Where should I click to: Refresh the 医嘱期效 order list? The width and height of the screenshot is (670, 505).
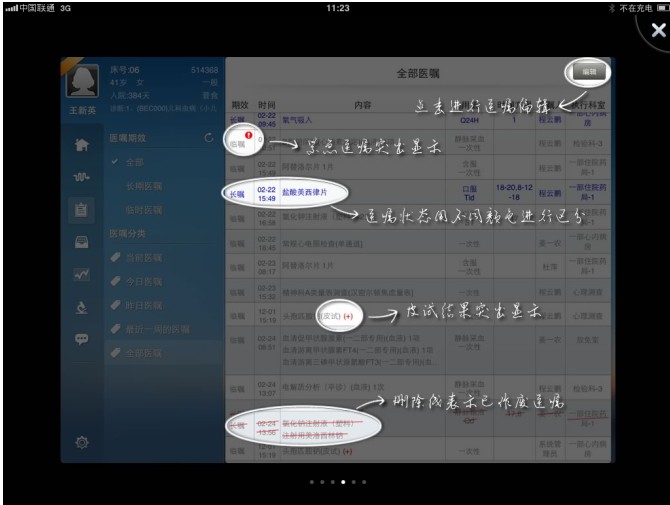click(x=208, y=137)
